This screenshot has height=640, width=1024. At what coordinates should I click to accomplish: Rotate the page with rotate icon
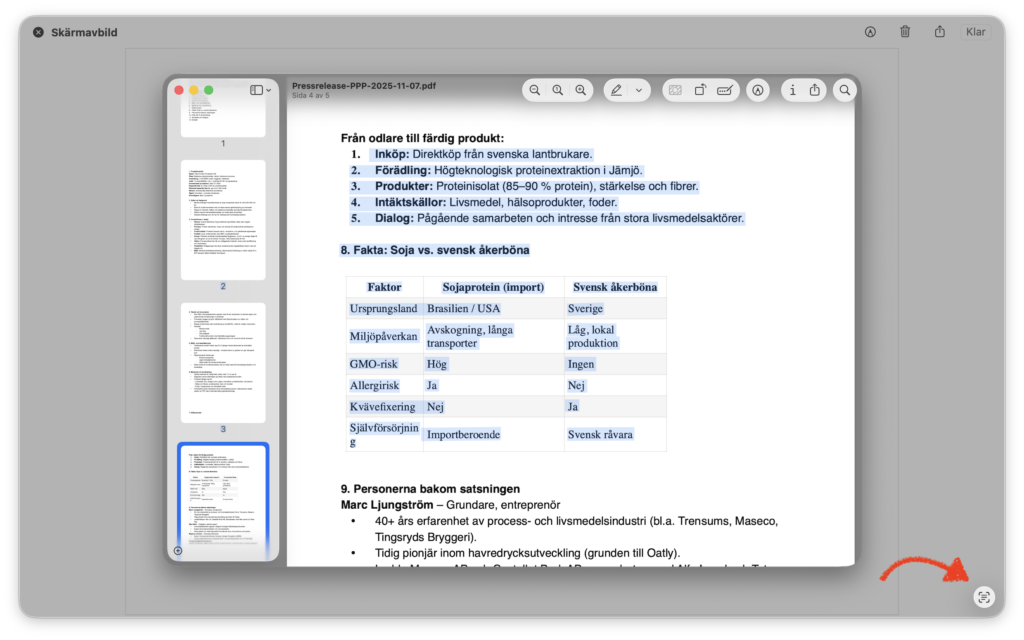pos(700,90)
